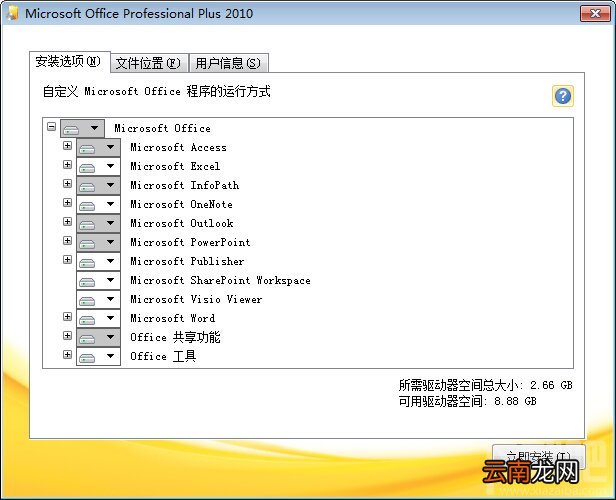Click the 可用驱动器空间 8.88 GB text
Image resolution: width=616 pixels, height=500 pixels.
(x=468, y=401)
